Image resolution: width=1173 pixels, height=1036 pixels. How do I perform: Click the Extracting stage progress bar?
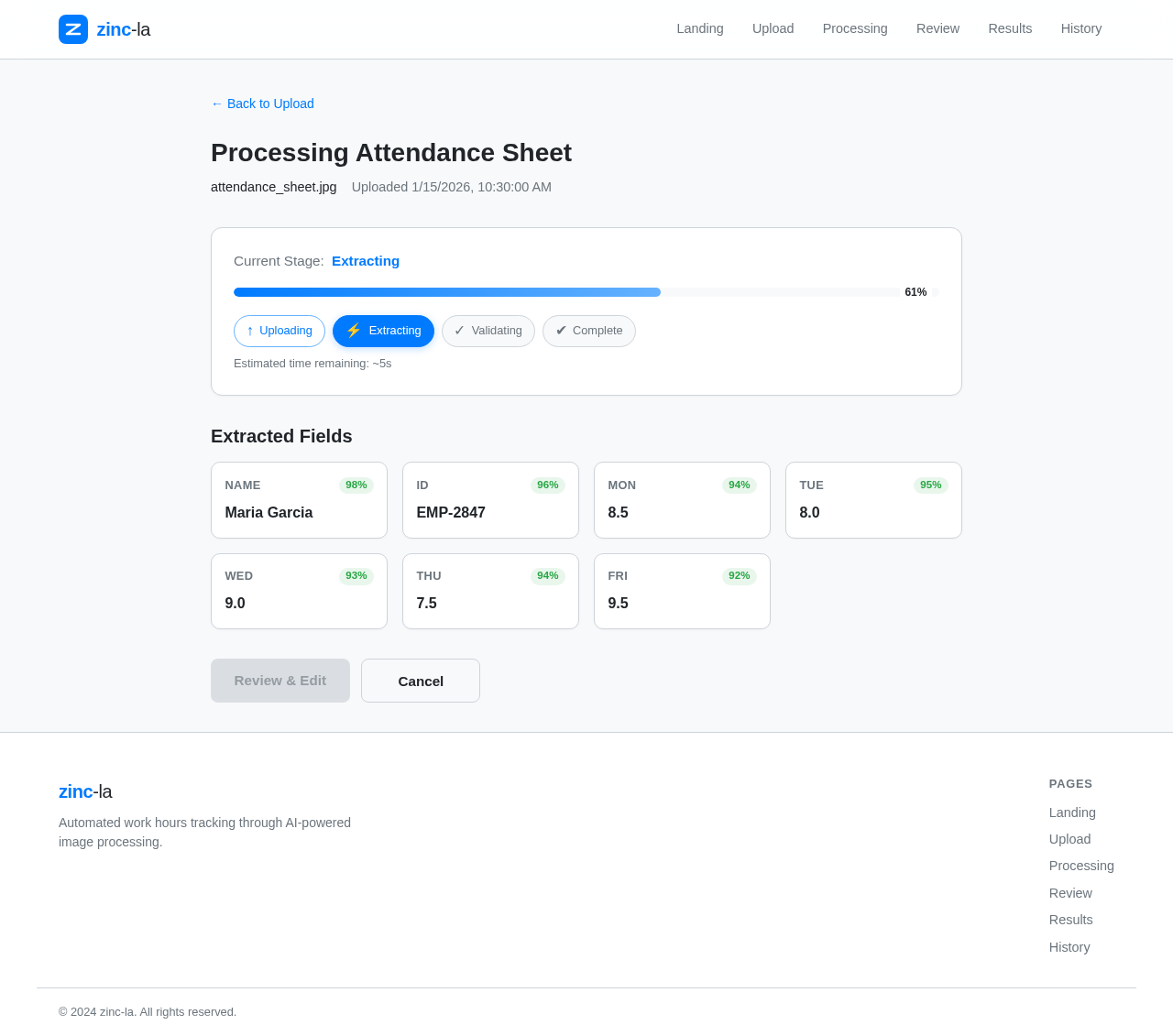click(x=586, y=292)
